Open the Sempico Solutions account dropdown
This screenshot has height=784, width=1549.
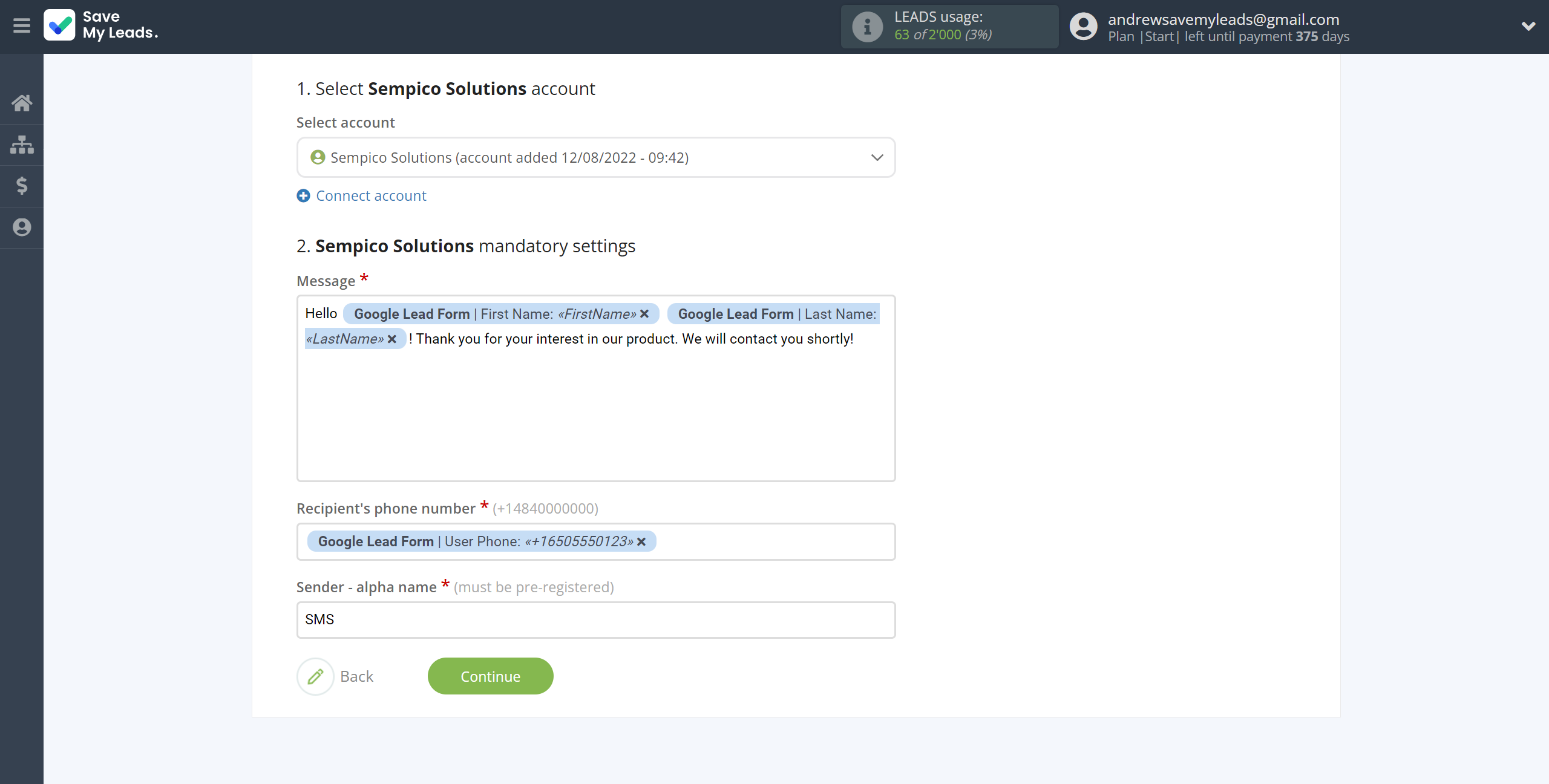[596, 157]
